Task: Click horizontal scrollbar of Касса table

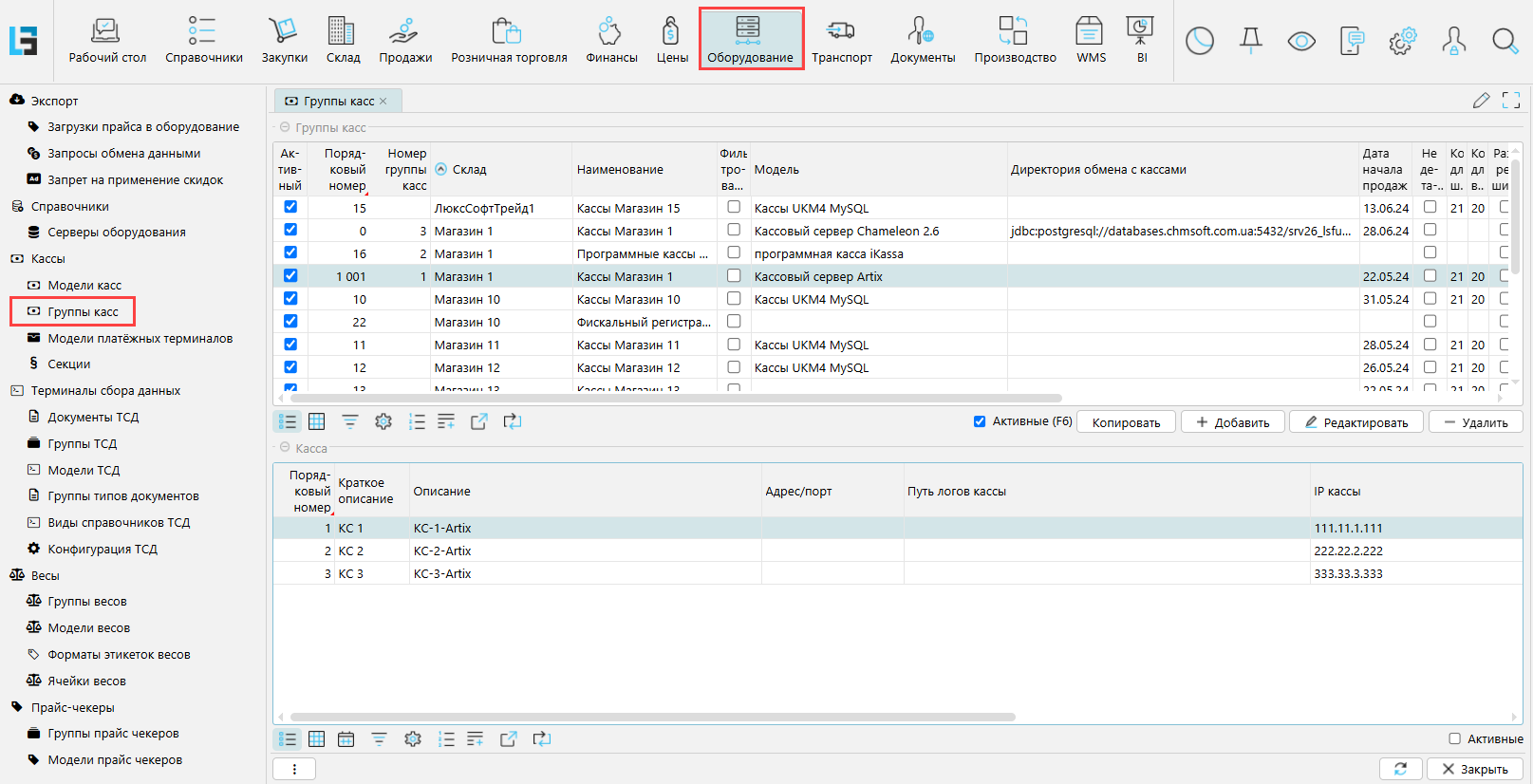Action: click(x=653, y=717)
